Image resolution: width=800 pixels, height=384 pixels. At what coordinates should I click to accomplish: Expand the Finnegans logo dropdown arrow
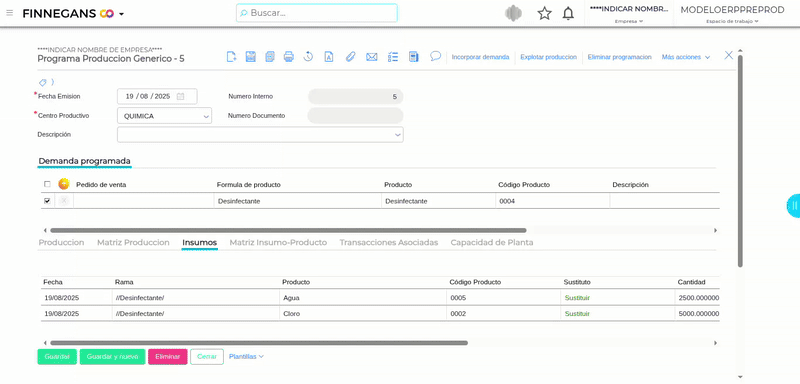click(x=121, y=14)
